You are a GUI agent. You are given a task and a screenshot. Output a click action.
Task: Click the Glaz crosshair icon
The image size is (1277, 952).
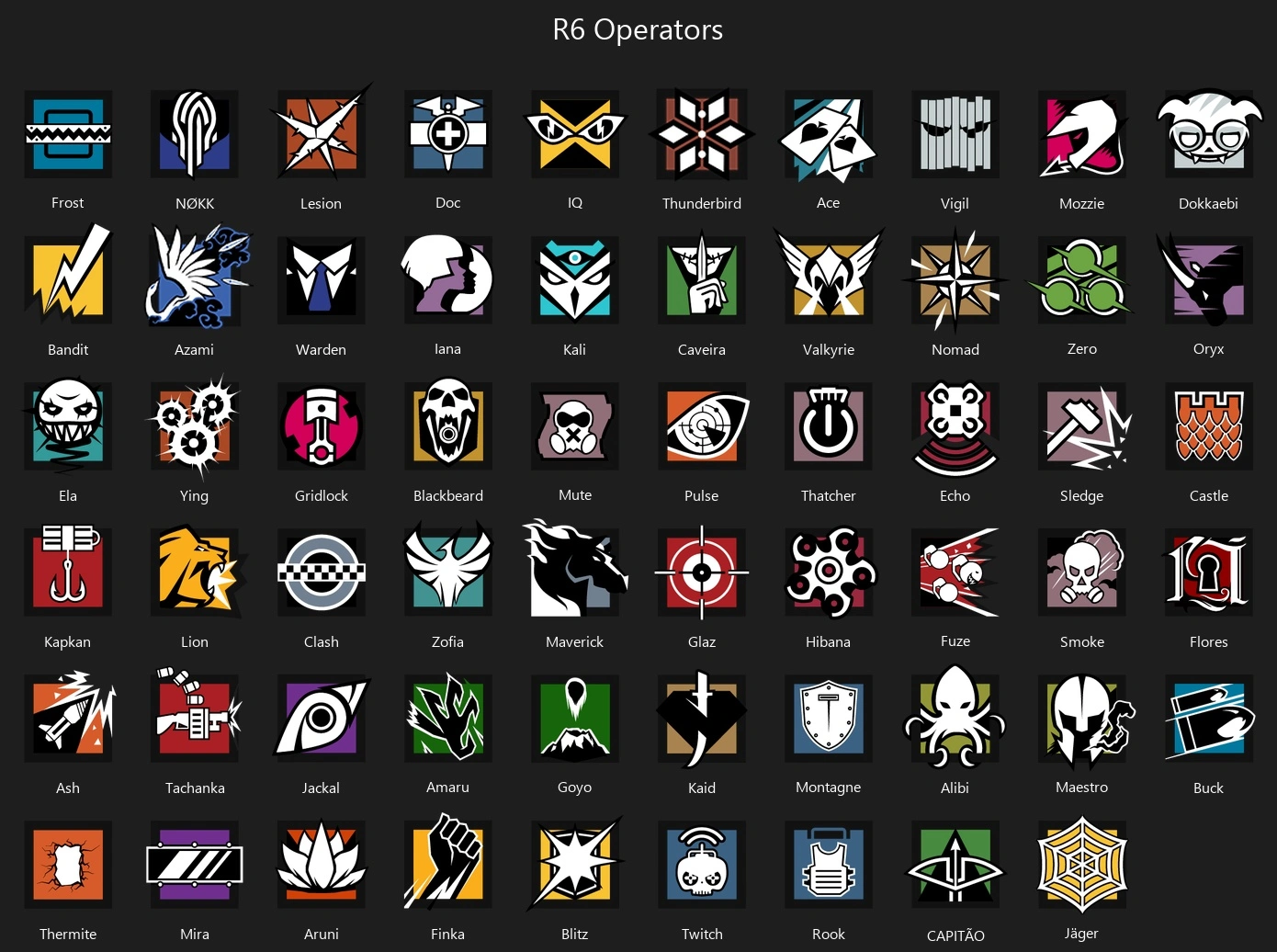[702, 572]
